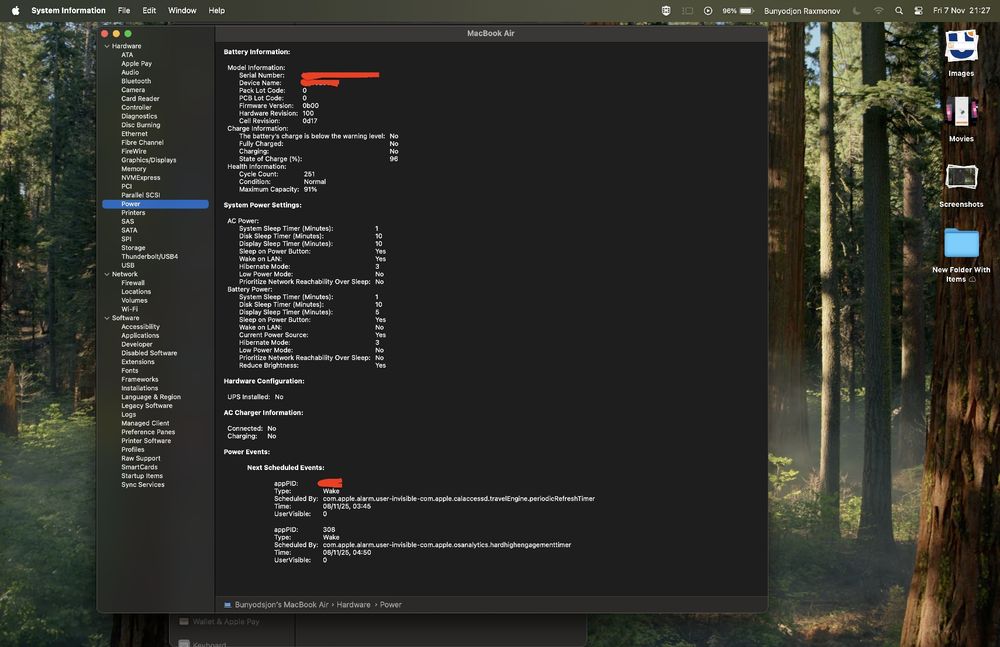Image resolution: width=1000 pixels, height=647 pixels.
Task: Click the MacBook Air path bar computer icon
Action: click(228, 605)
